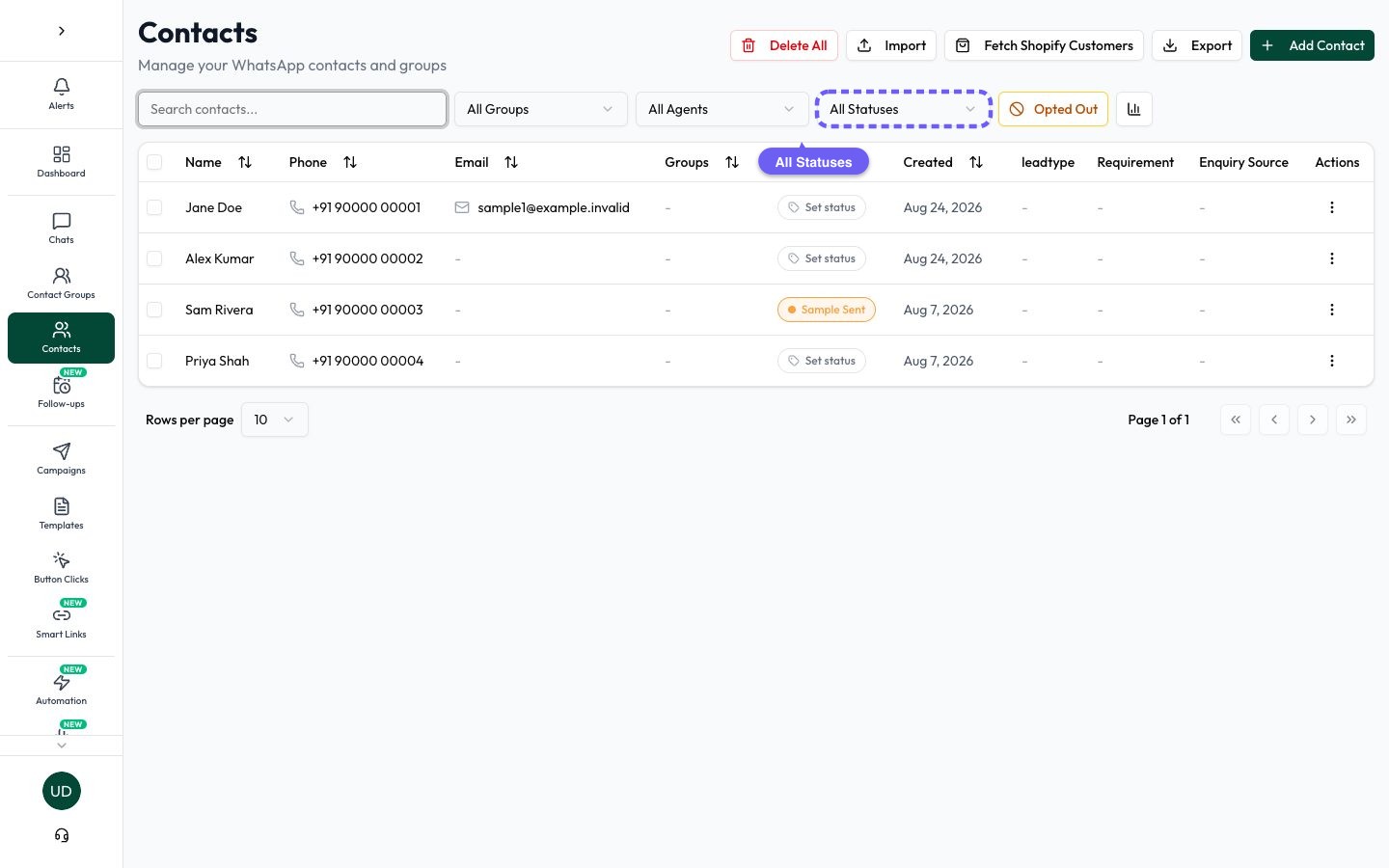This screenshot has width=1389, height=868.
Task: Open the All Statuses filter dropdown
Action: [904, 109]
